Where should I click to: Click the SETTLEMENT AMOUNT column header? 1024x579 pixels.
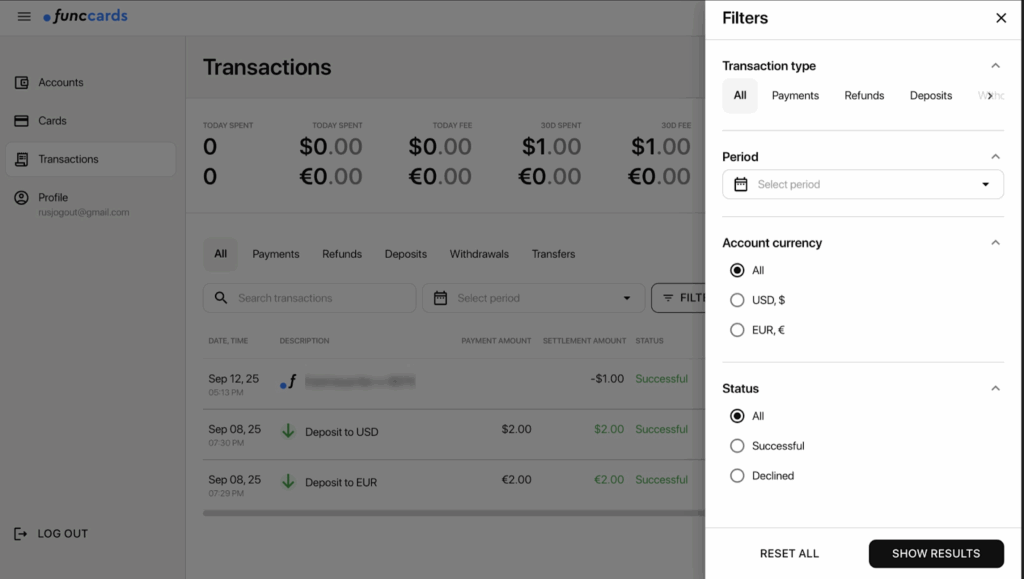pyautogui.click(x=584, y=341)
